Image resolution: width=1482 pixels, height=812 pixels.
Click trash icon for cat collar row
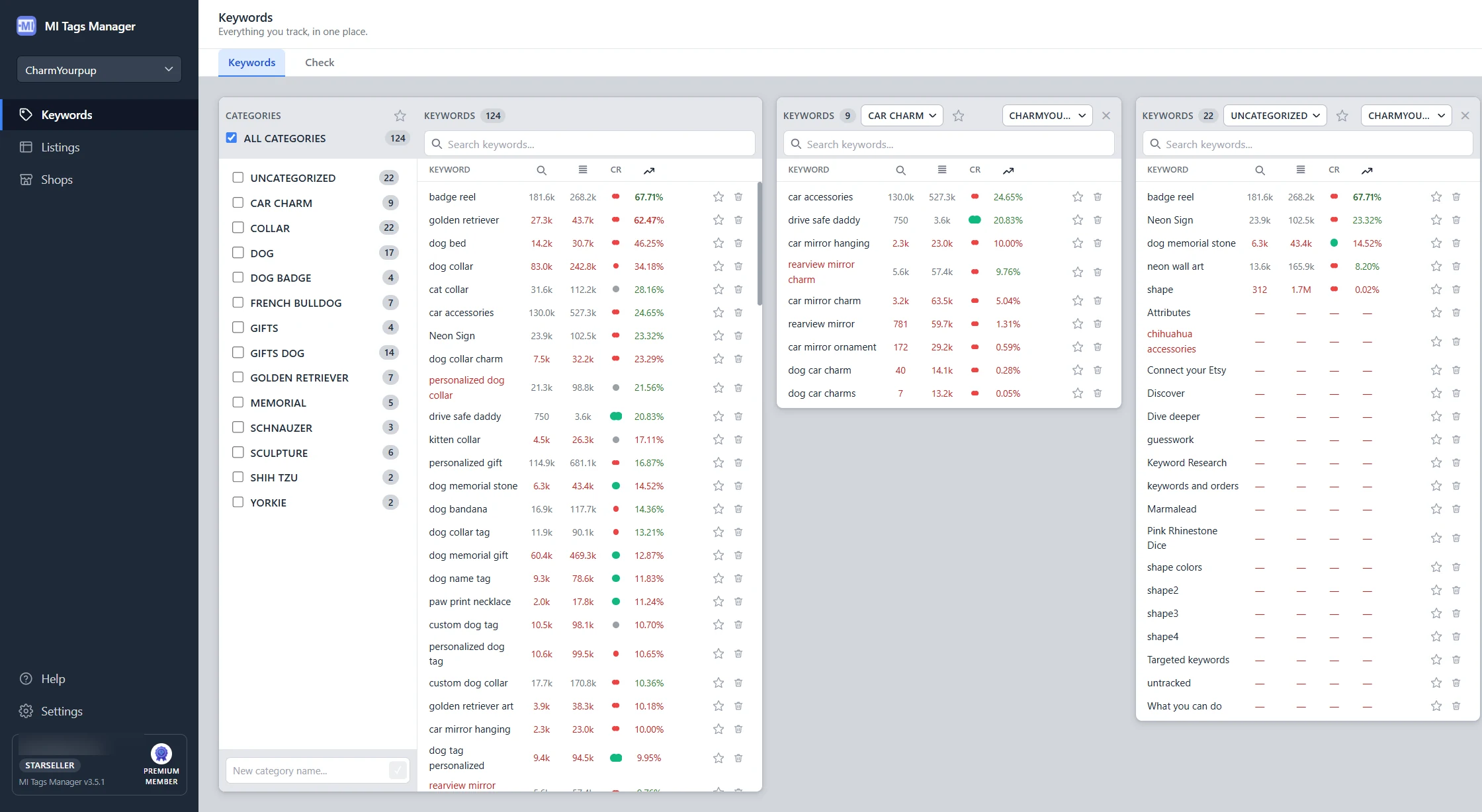[x=738, y=290]
